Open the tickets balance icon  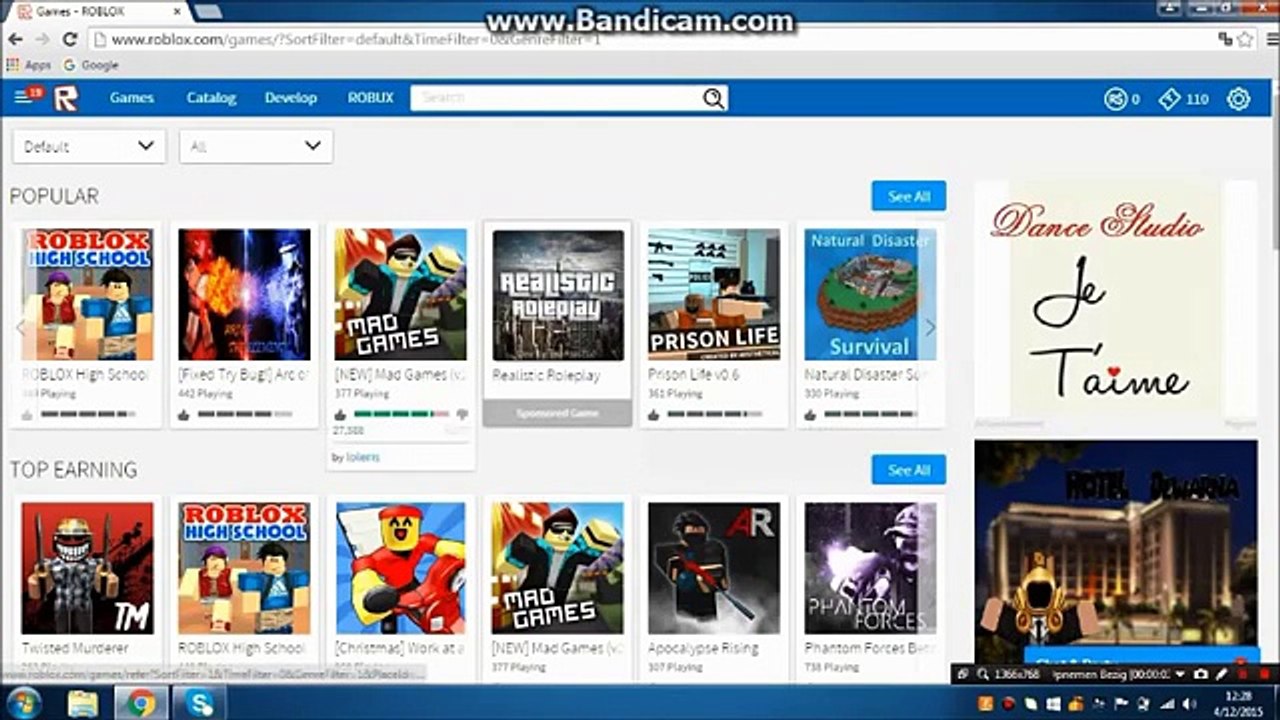click(x=1170, y=99)
